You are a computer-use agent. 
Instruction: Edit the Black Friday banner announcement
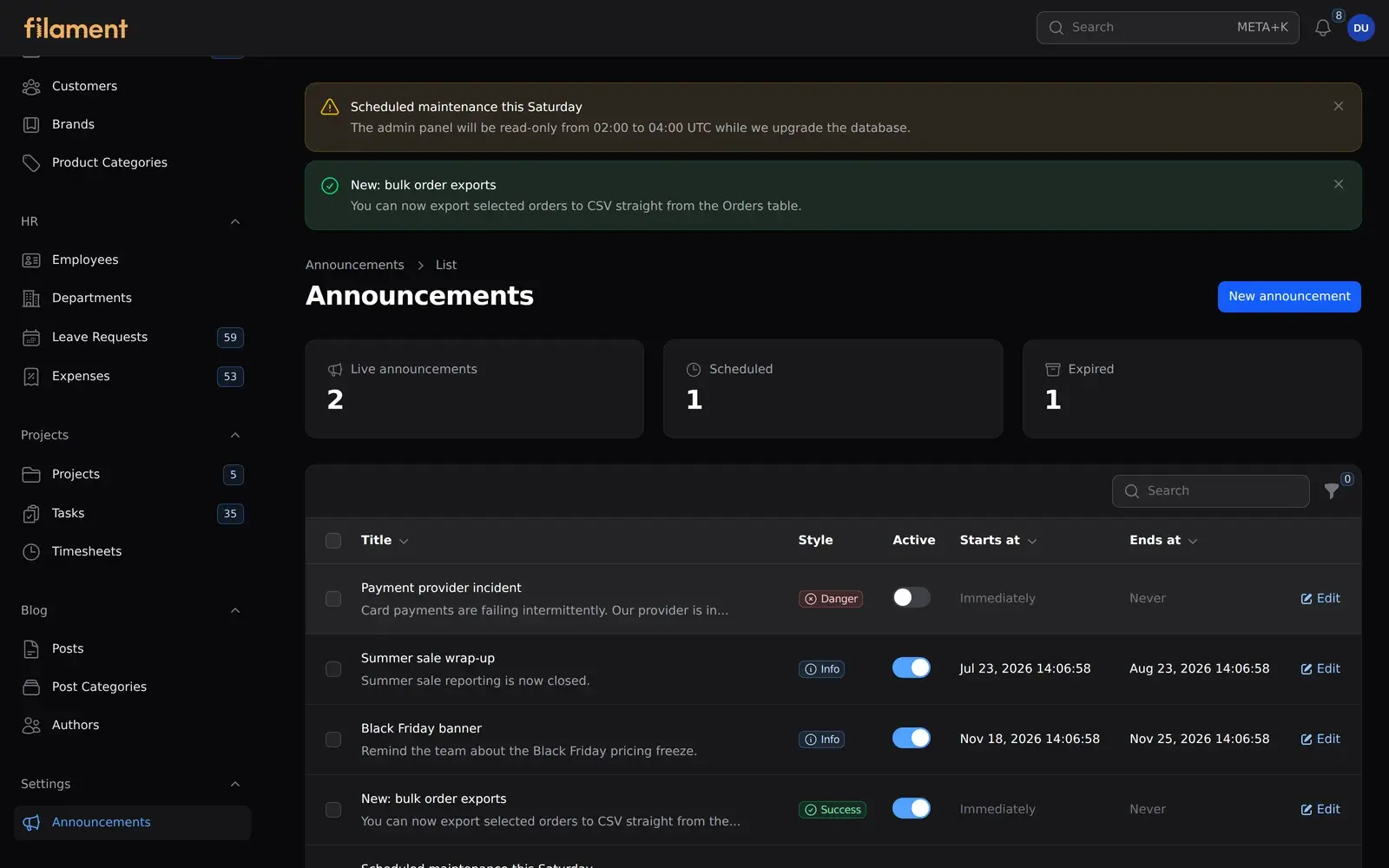[x=1320, y=739]
